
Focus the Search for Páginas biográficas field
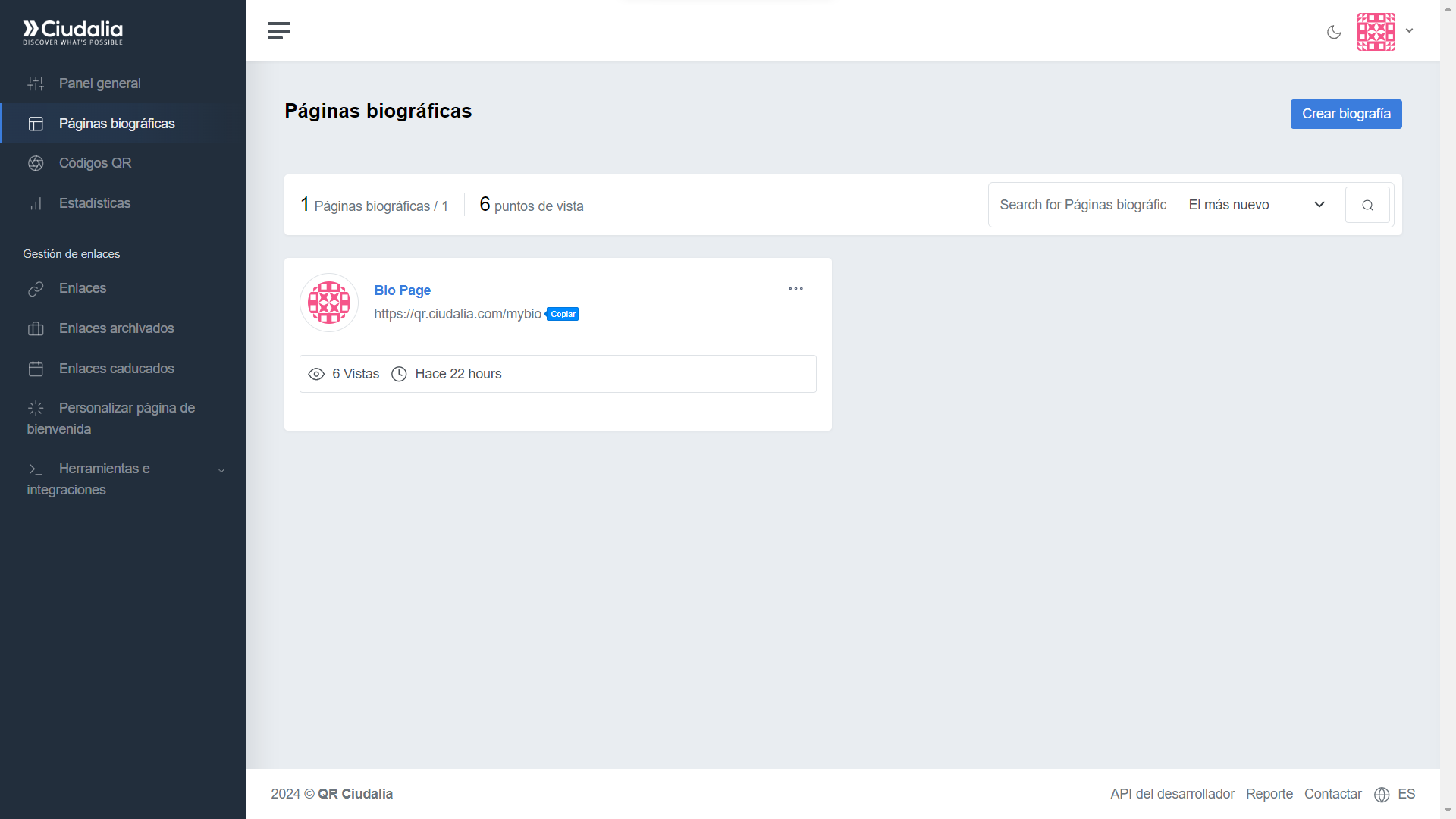point(1083,205)
